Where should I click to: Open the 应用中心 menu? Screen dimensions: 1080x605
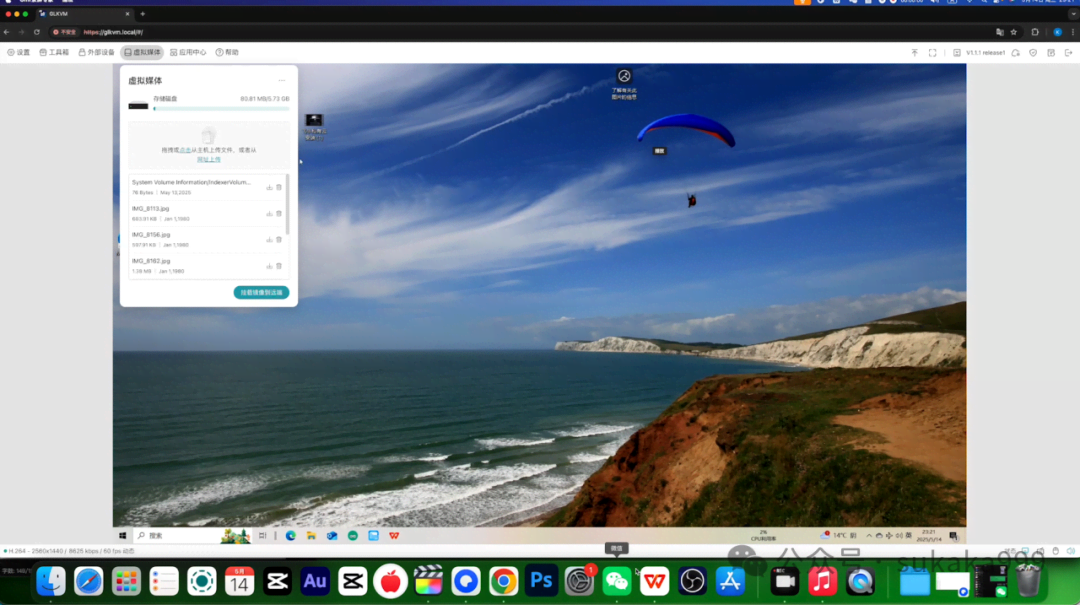point(188,52)
